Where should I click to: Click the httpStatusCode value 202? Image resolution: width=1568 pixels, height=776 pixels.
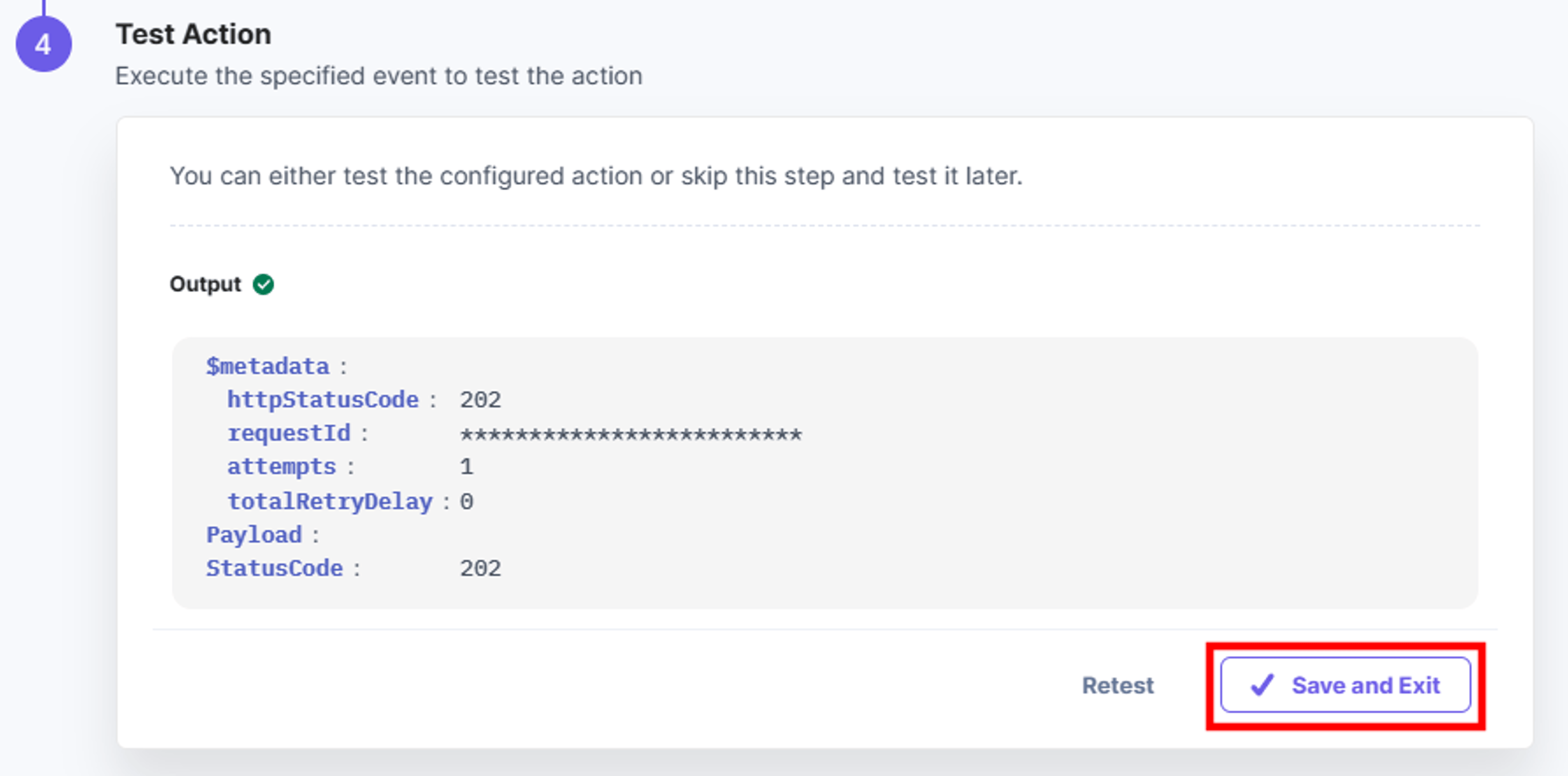coord(480,400)
